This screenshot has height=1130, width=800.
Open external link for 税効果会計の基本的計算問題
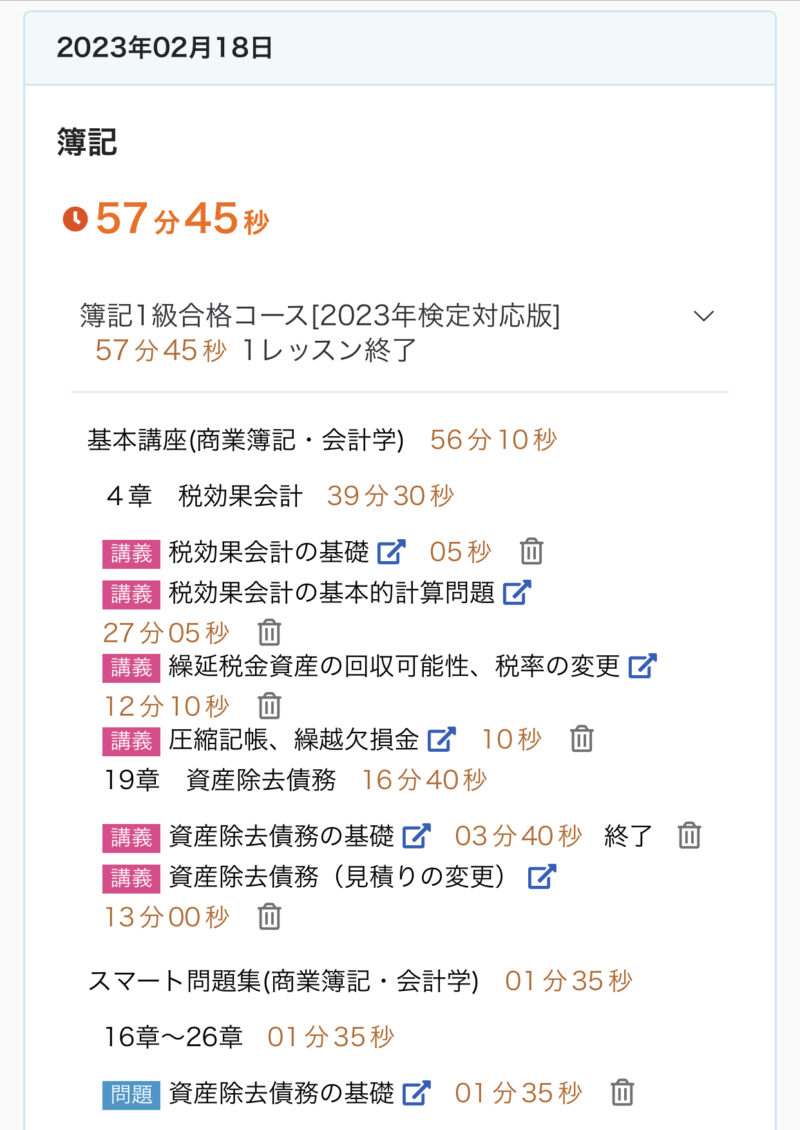[x=517, y=592]
